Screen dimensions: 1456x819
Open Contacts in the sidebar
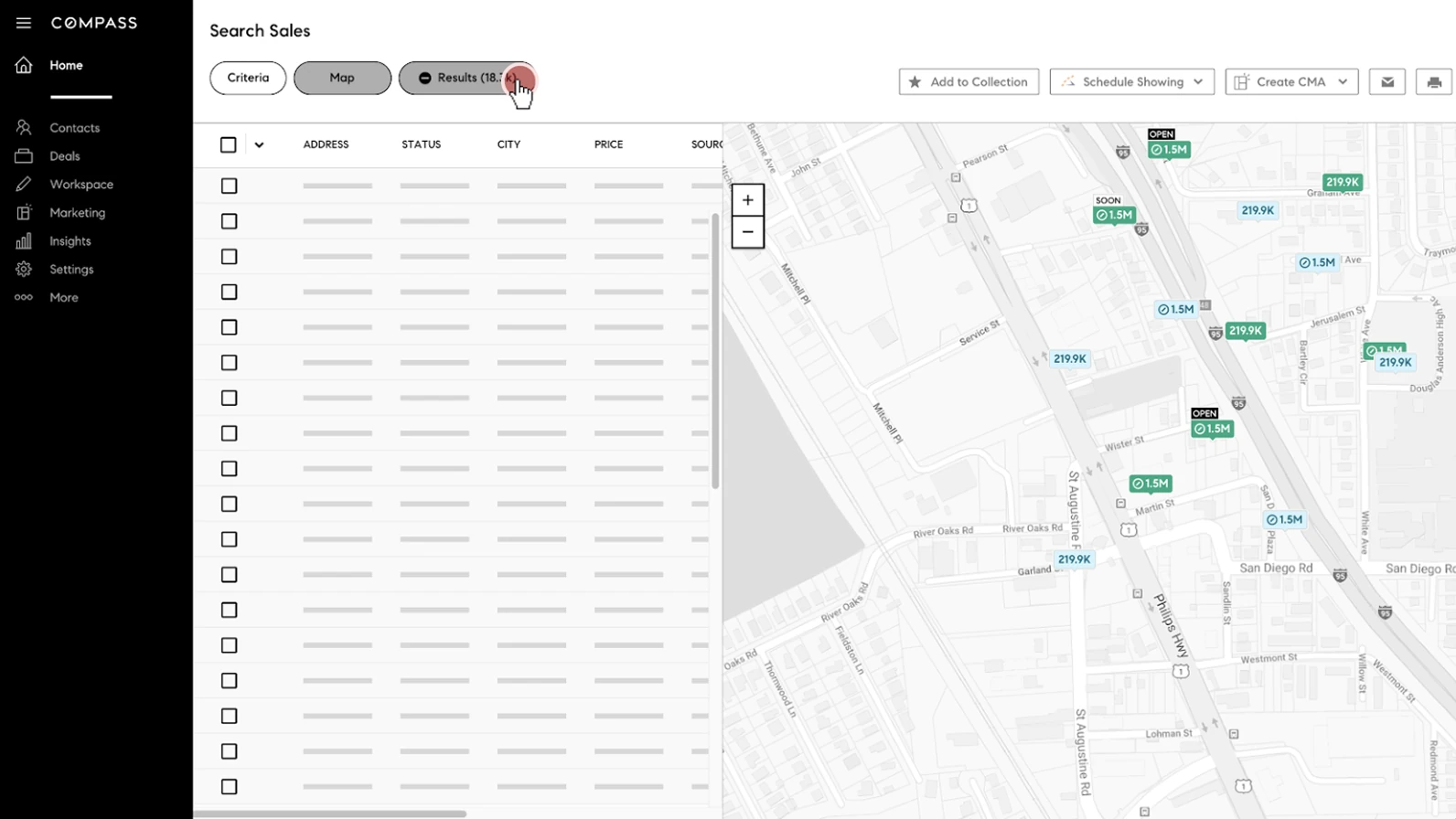coord(75,128)
